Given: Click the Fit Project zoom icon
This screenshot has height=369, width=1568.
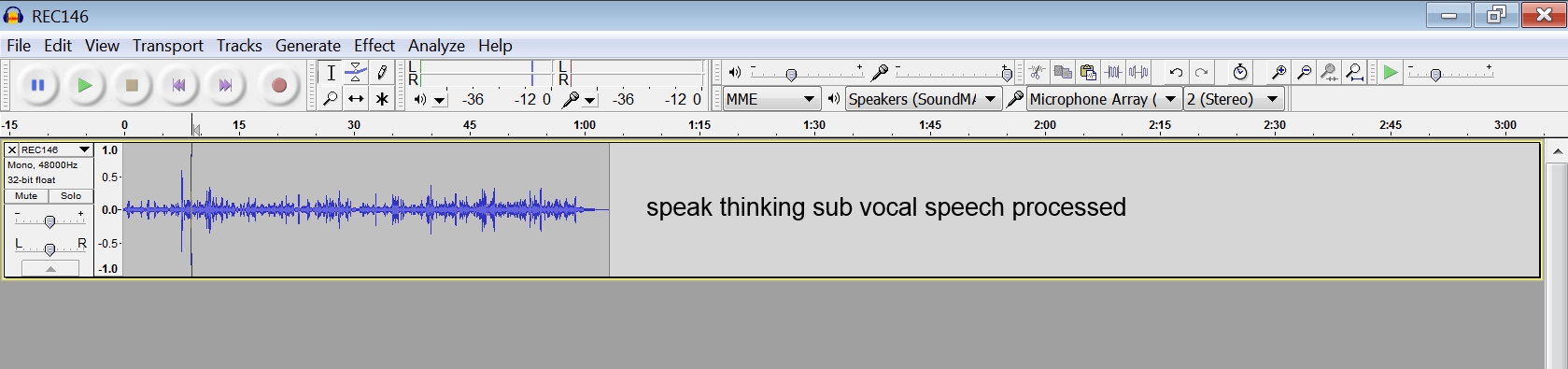Looking at the screenshot, I should coord(1355,73).
